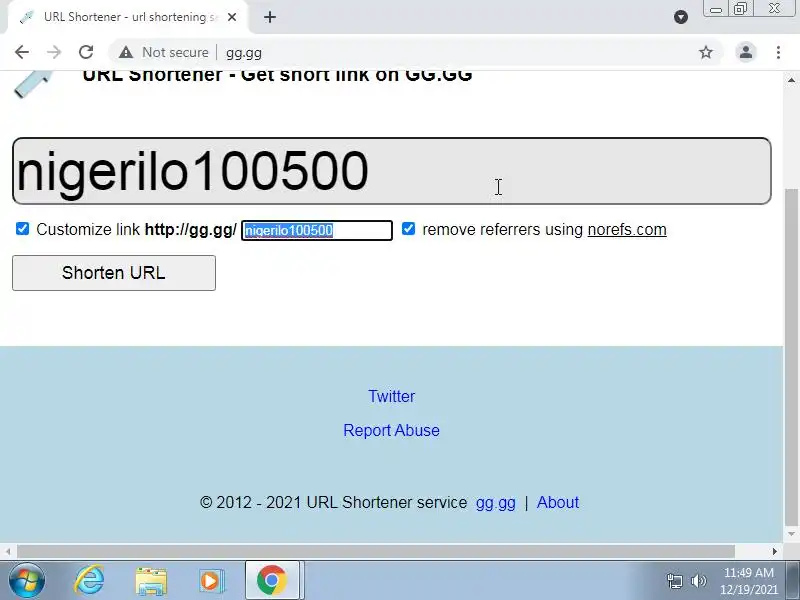Select the URL Shortener browser tab
Image resolution: width=800 pixels, height=600 pixels.
(x=128, y=17)
